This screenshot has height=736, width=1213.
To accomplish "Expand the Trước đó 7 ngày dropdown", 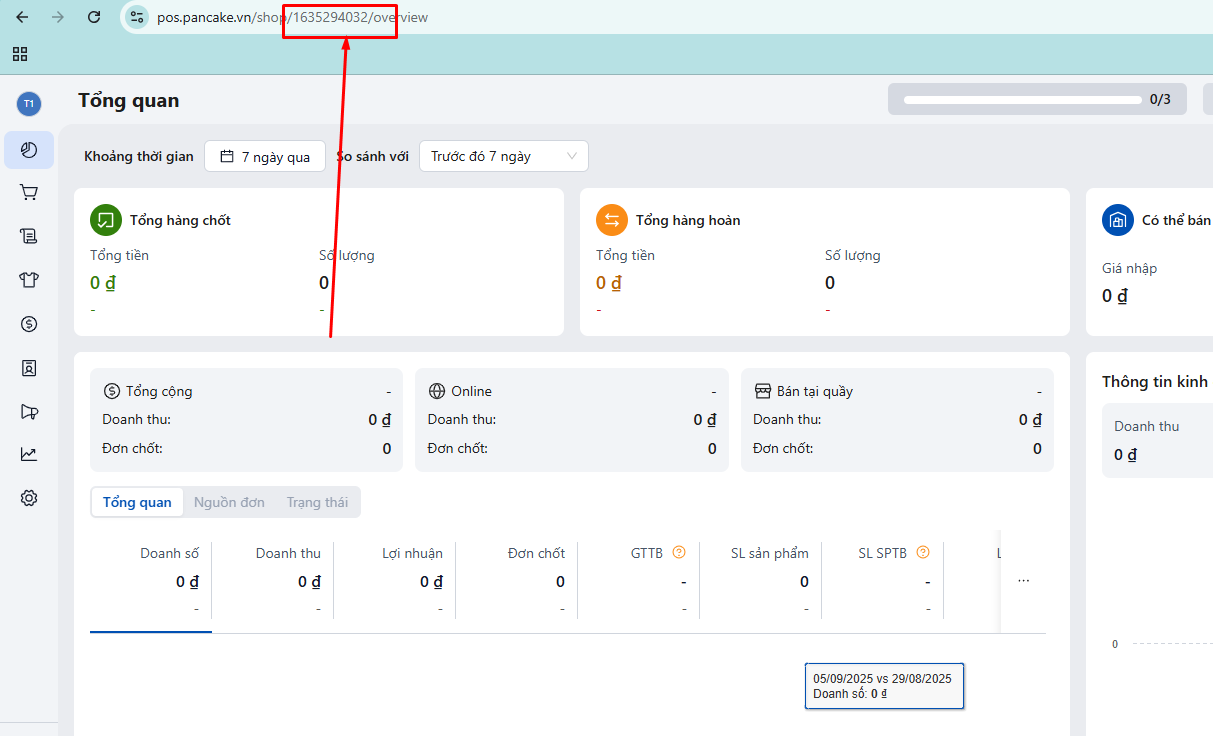I will click(504, 156).
